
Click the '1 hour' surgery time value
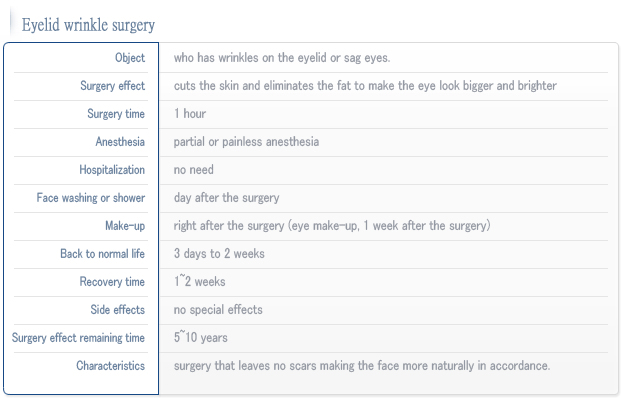pyautogui.click(x=190, y=114)
